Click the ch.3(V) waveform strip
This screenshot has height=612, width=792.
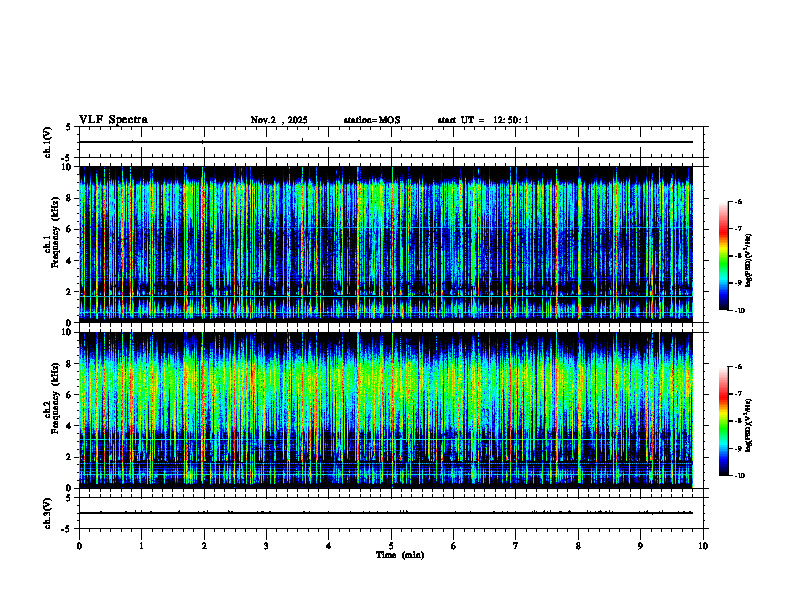tap(391, 513)
